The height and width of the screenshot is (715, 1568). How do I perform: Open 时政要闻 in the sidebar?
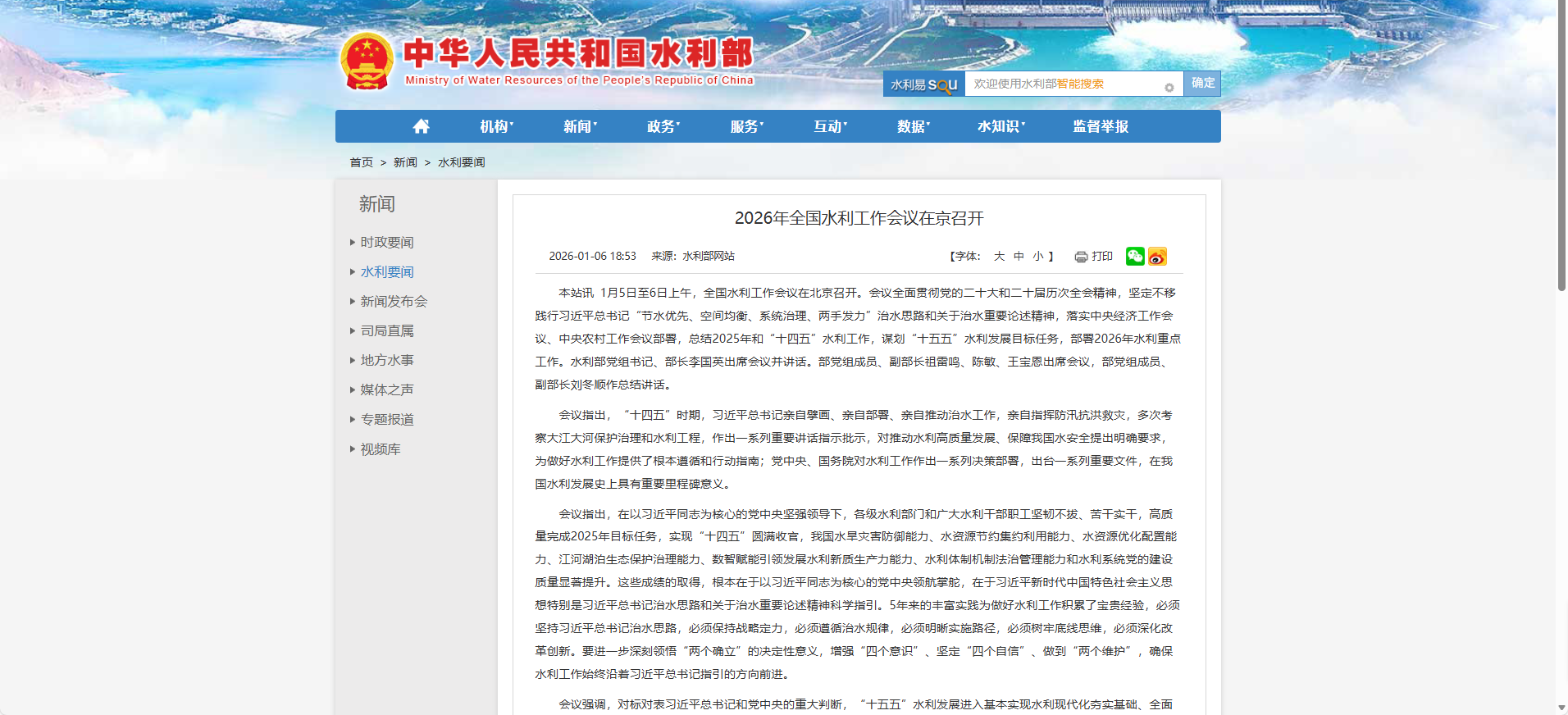point(387,243)
